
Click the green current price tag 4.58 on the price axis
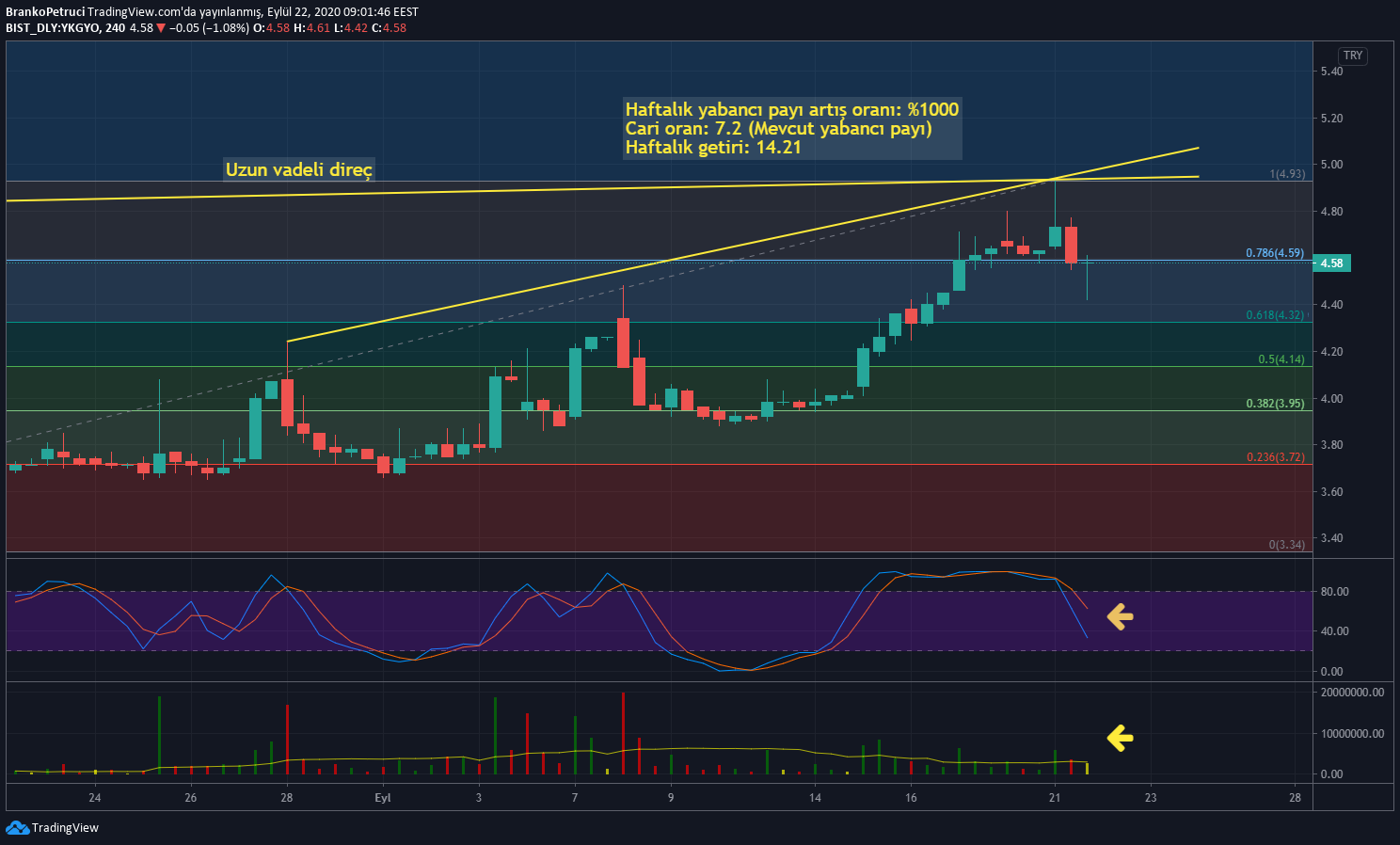click(x=1332, y=263)
